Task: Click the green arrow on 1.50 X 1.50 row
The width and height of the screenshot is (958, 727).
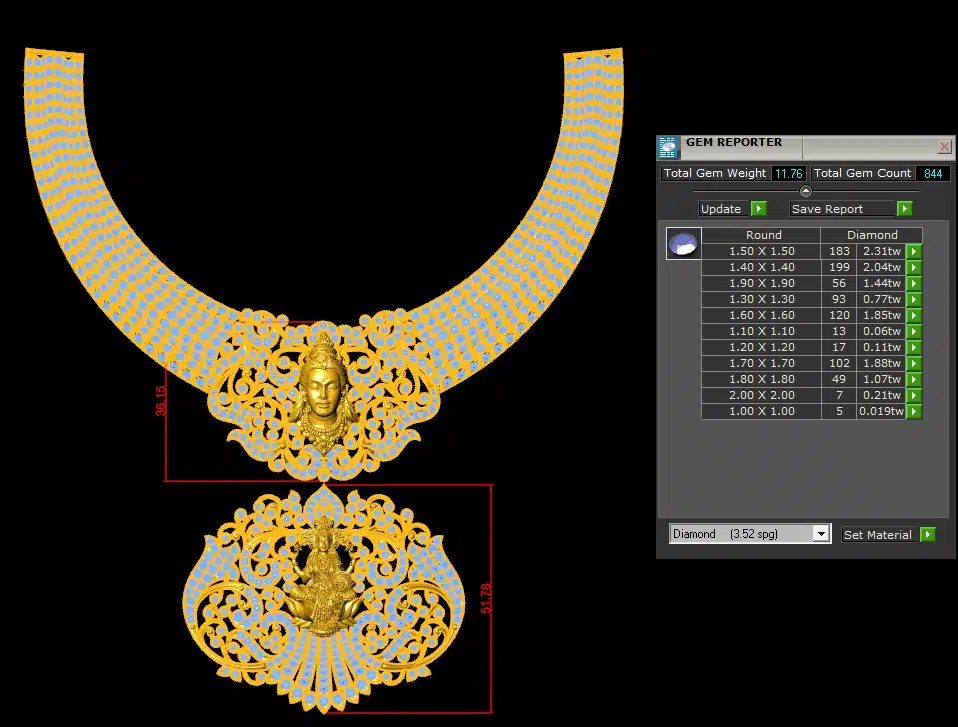Action: click(x=913, y=252)
